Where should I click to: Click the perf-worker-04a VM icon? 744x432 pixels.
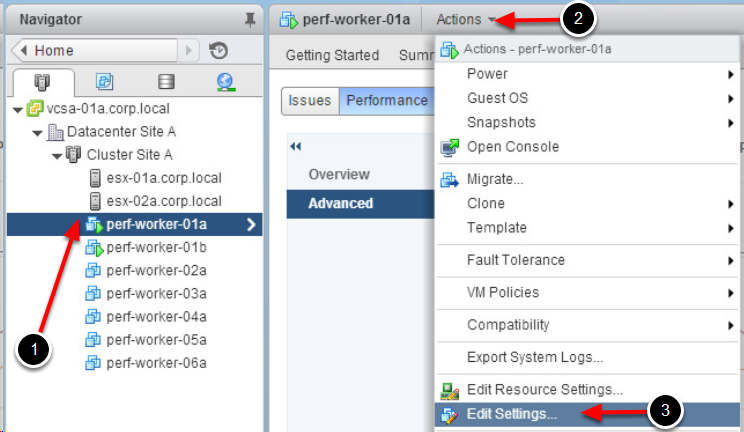pos(93,317)
